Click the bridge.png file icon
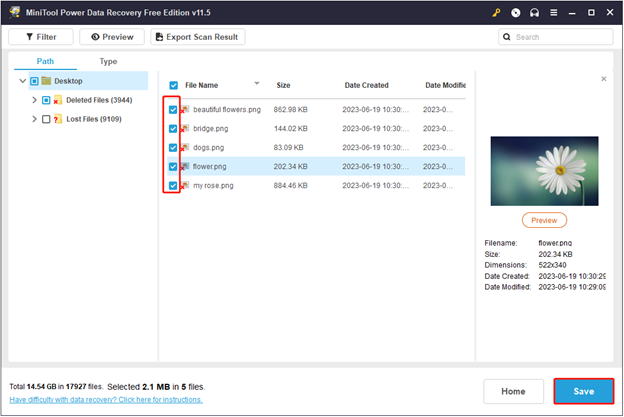Image resolution: width=624 pixels, height=417 pixels. pyautogui.click(x=185, y=129)
